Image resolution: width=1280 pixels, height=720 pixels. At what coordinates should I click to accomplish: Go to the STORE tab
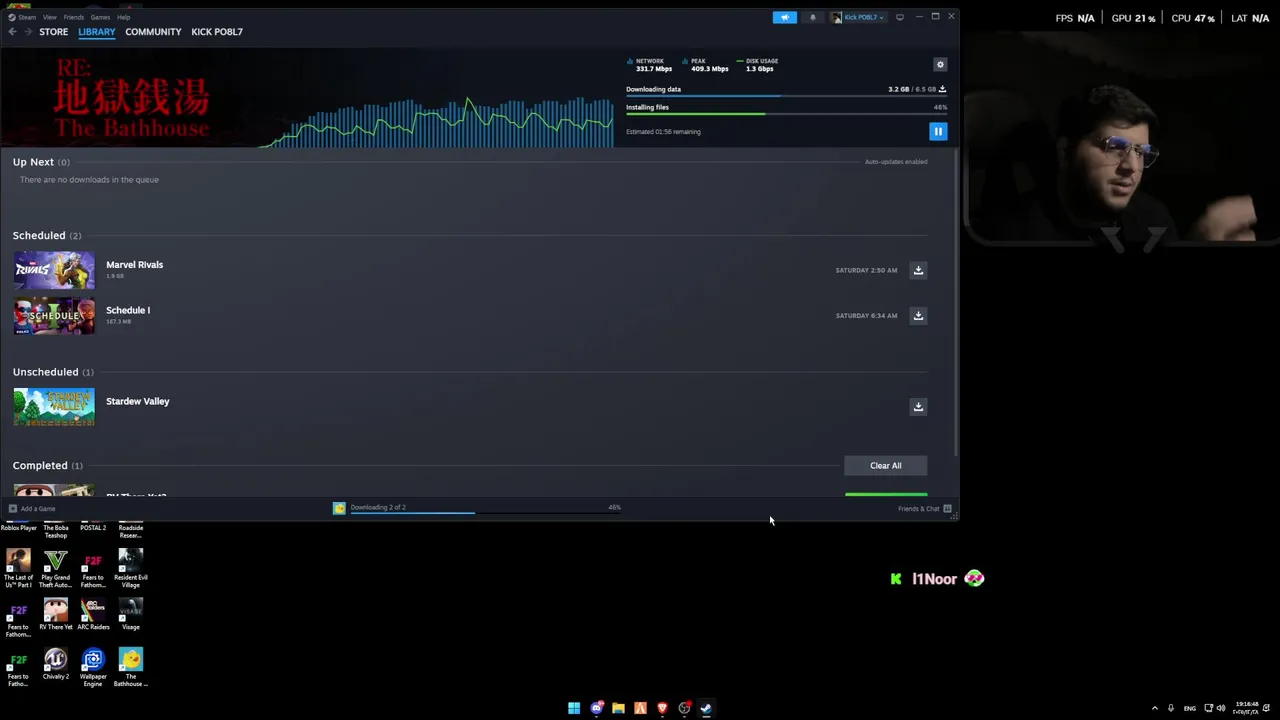pyautogui.click(x=53, y=32)
